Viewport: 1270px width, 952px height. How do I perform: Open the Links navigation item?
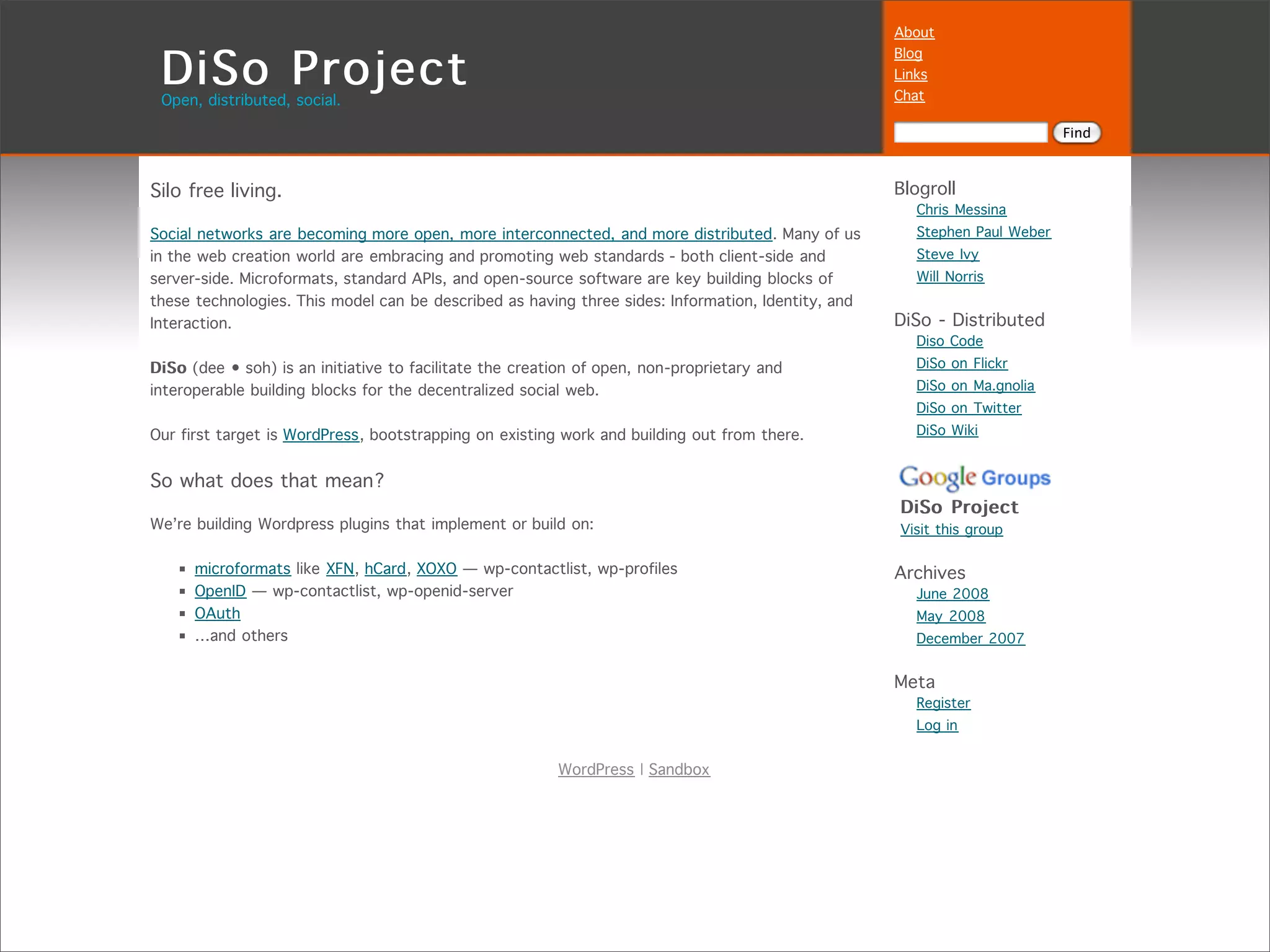click(910, 74)
